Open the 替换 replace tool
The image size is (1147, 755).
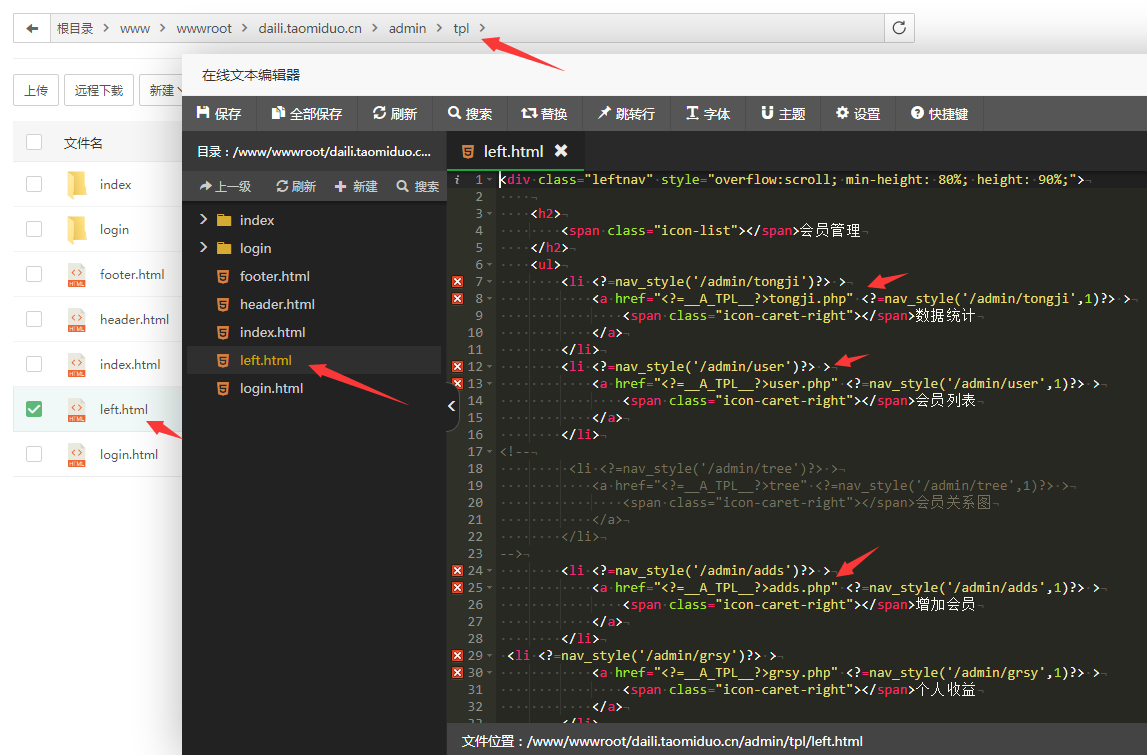click(x=544, y=113)
